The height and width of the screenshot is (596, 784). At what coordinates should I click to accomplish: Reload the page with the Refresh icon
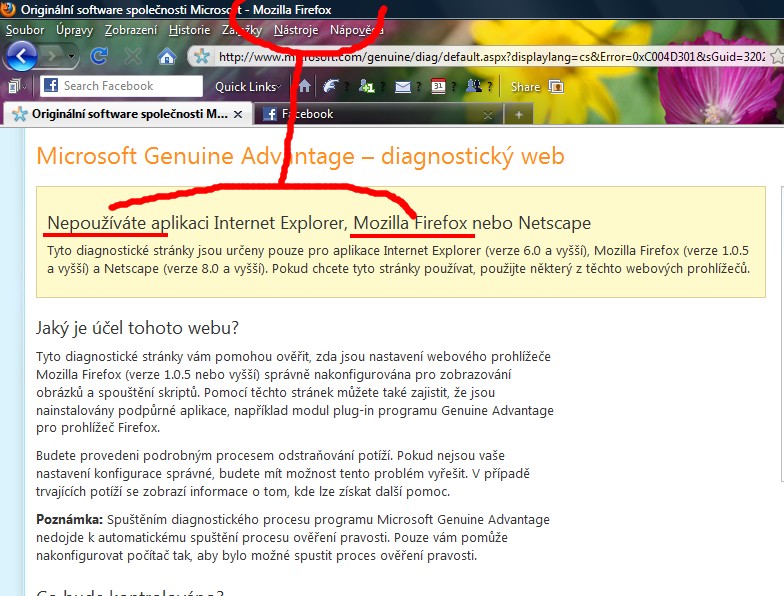coord(99,56)
